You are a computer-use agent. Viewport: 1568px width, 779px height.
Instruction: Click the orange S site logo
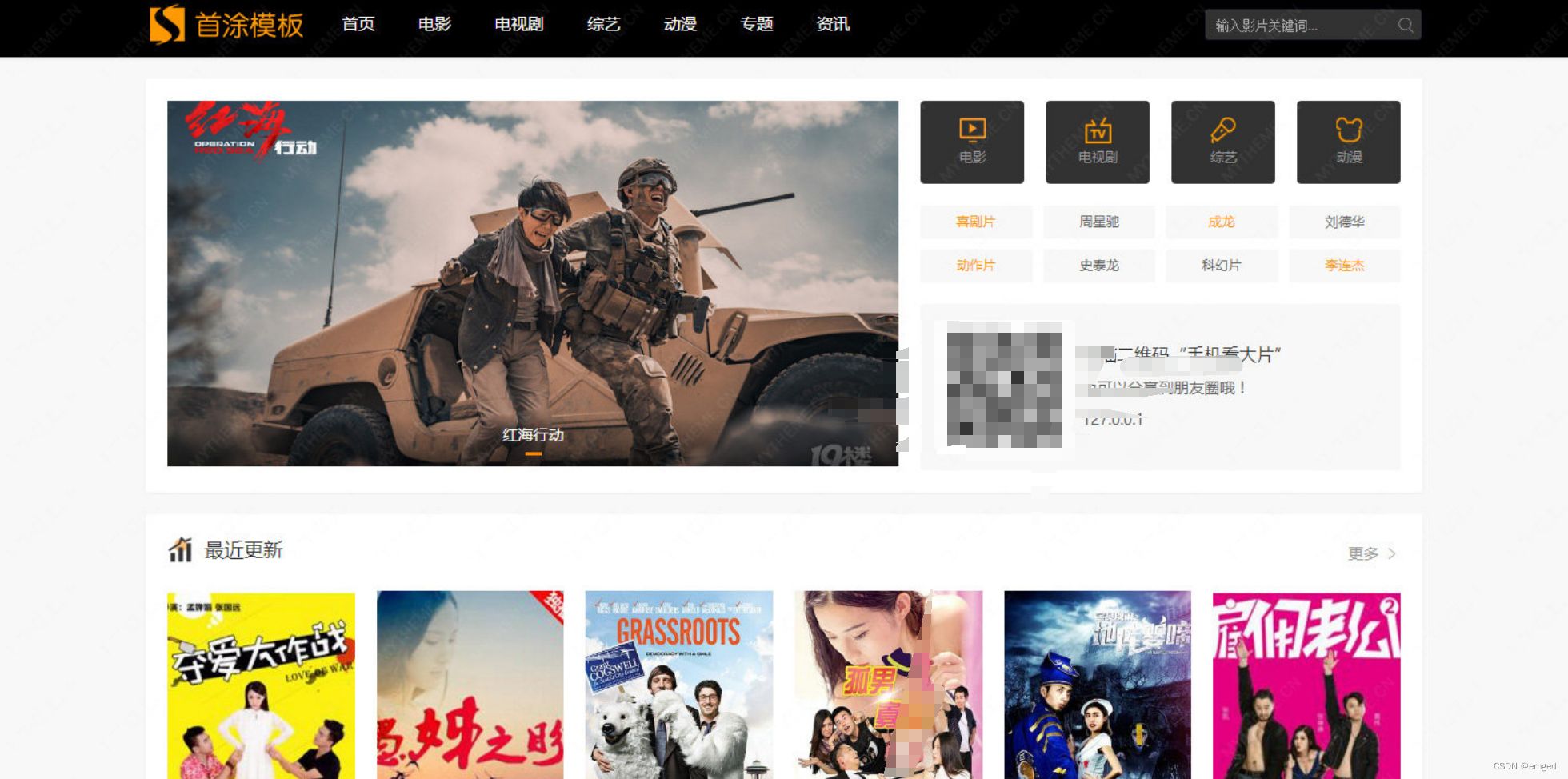click(167, 25)
